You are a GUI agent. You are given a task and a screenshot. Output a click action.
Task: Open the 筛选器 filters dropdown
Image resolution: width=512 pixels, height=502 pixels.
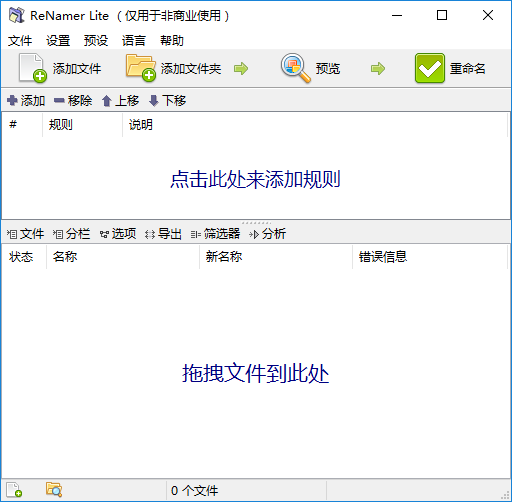(x=215, y=234)
